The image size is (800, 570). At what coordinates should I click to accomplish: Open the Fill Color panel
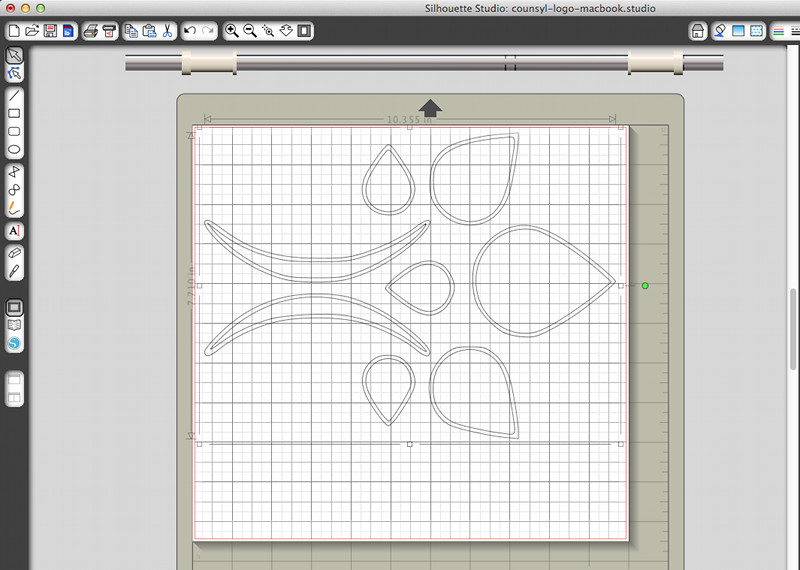[x=719, y=31]
